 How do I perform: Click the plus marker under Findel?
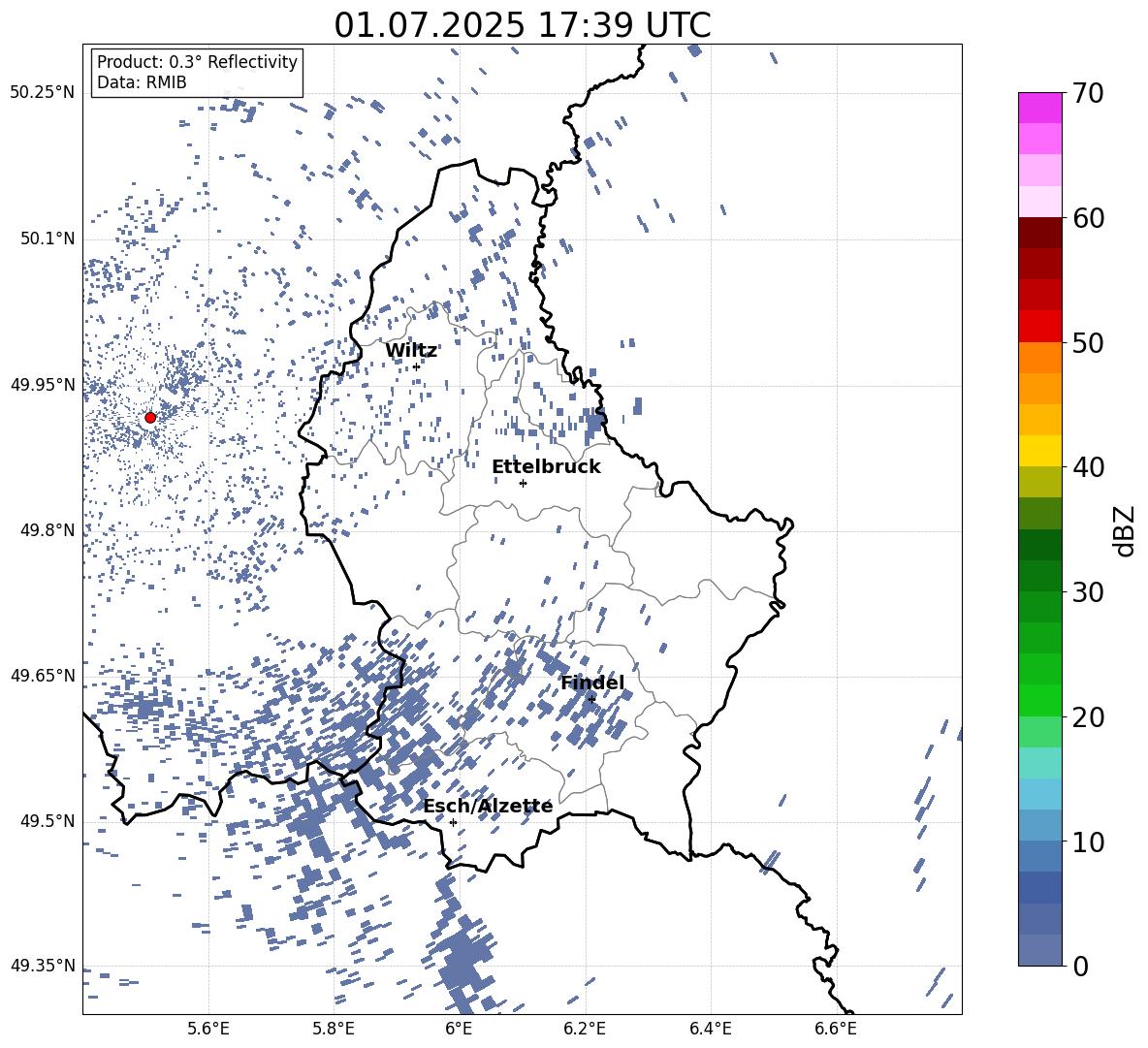(x=591, y=699)
